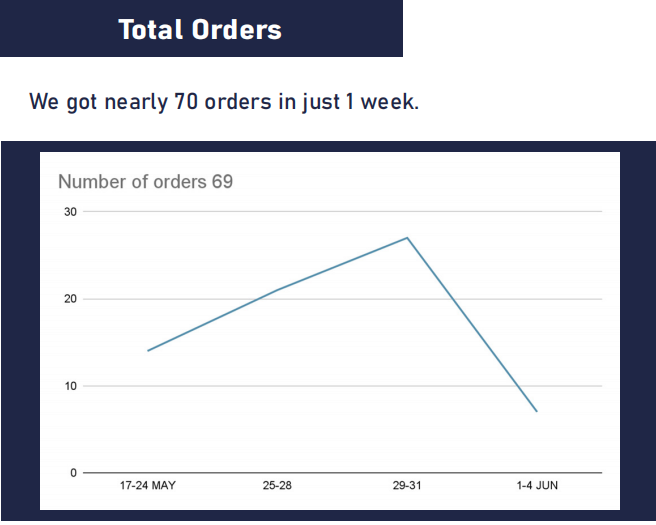Click the "Total Orders" heading text
The height and width of the screenshot is (525, 656).
(200, 29)
